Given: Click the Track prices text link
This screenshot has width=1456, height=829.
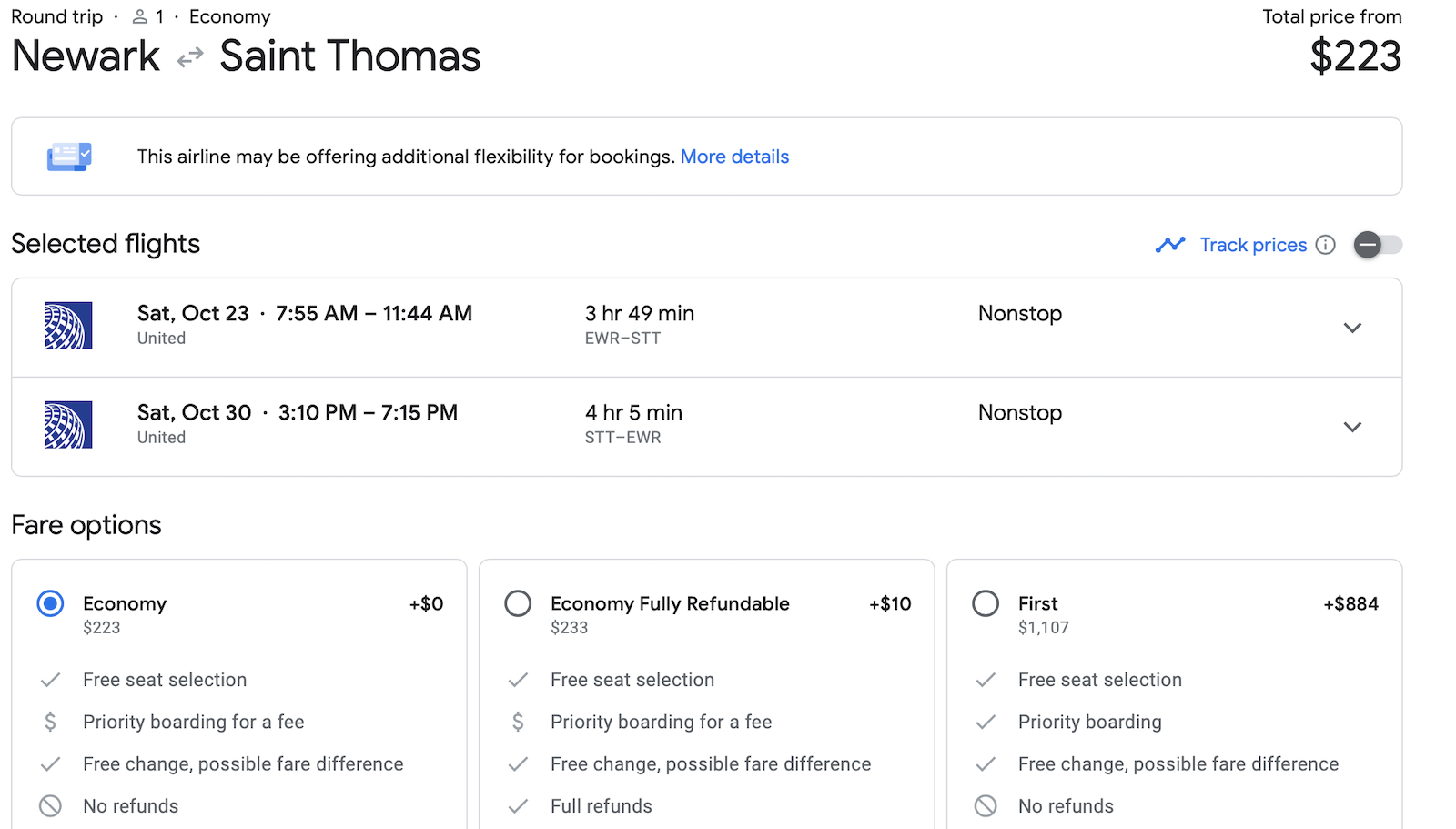Looking at the screenshot, I should tap(1253, 245).
